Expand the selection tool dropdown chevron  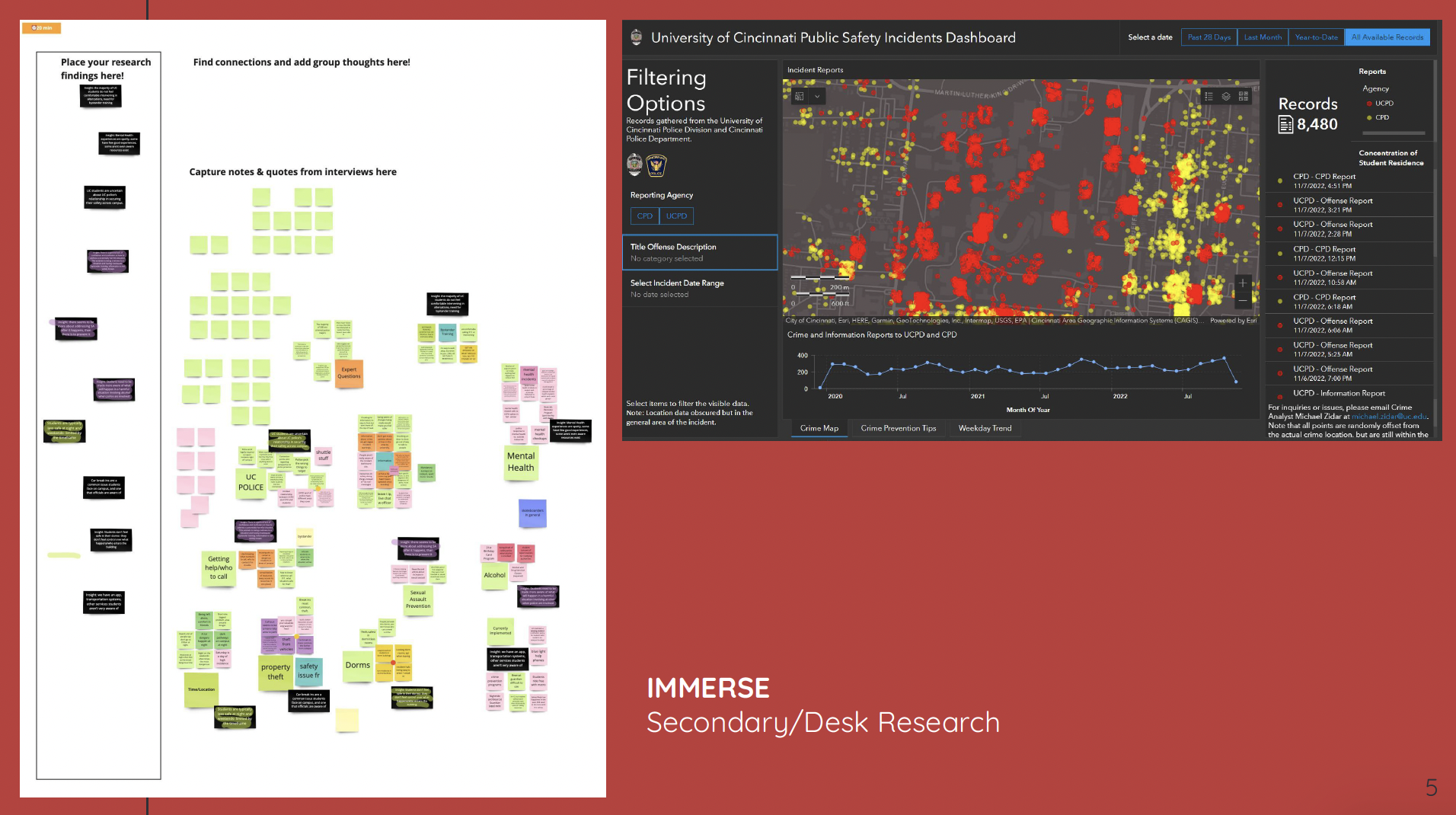[x=817, y=97]
